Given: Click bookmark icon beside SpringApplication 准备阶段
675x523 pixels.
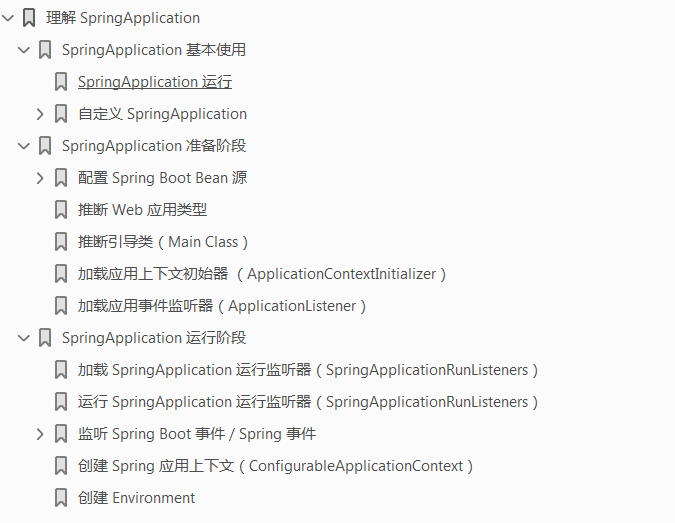Looking at the screenshot, I should 45,146.
